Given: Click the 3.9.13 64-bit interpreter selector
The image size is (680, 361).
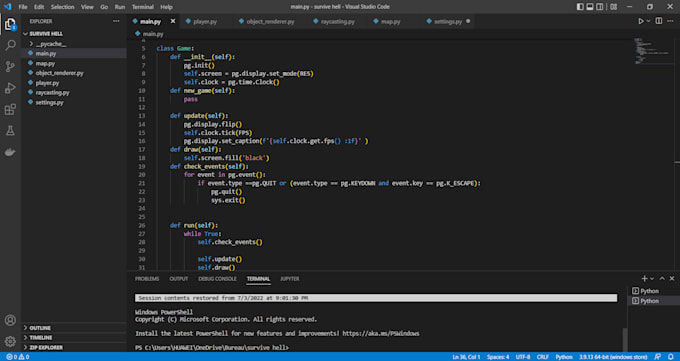Looking at the screenshot, I should point(613,357).
